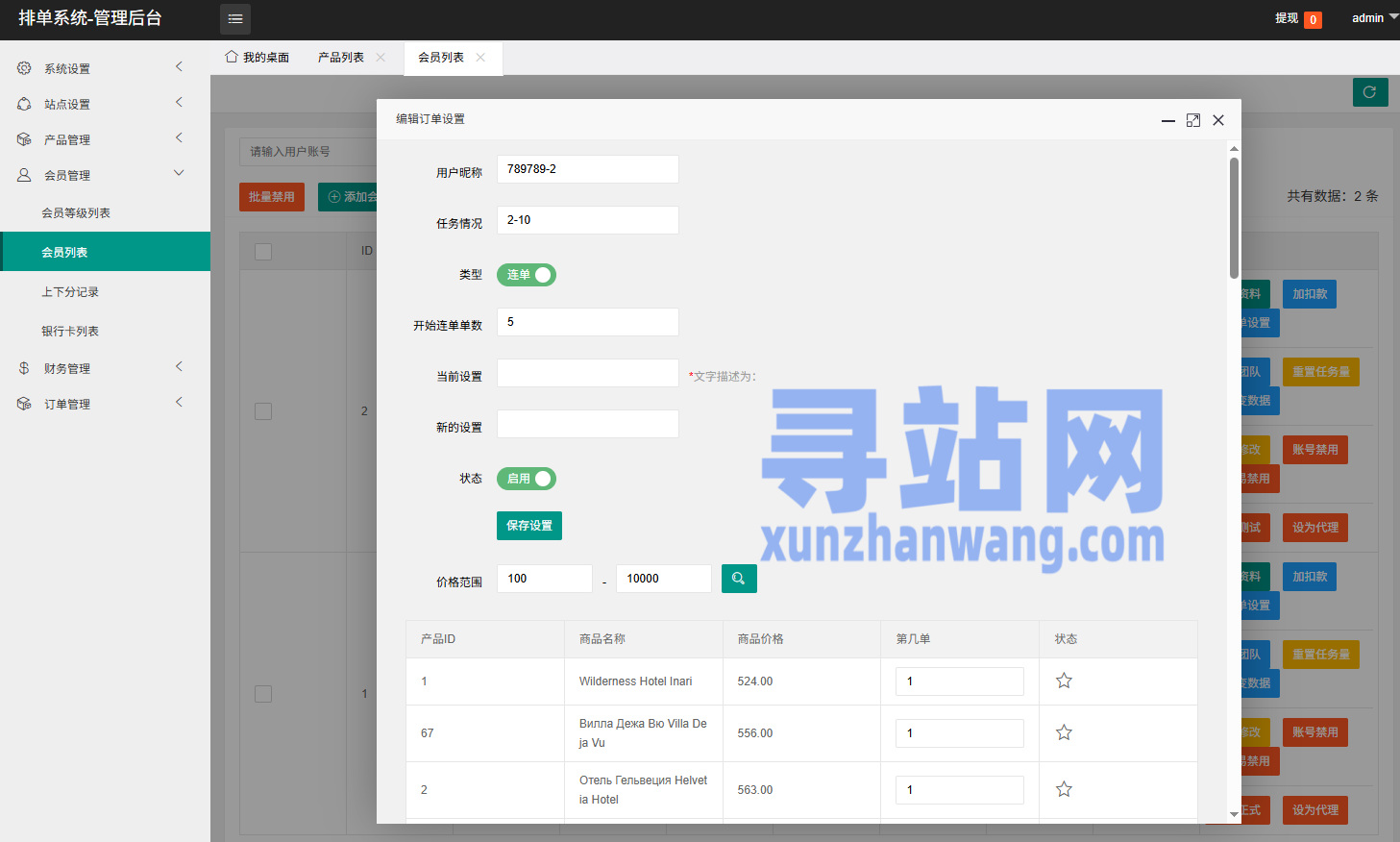
Task: Open 上下分记录 in the sidebar
Action: click(70, 292)
